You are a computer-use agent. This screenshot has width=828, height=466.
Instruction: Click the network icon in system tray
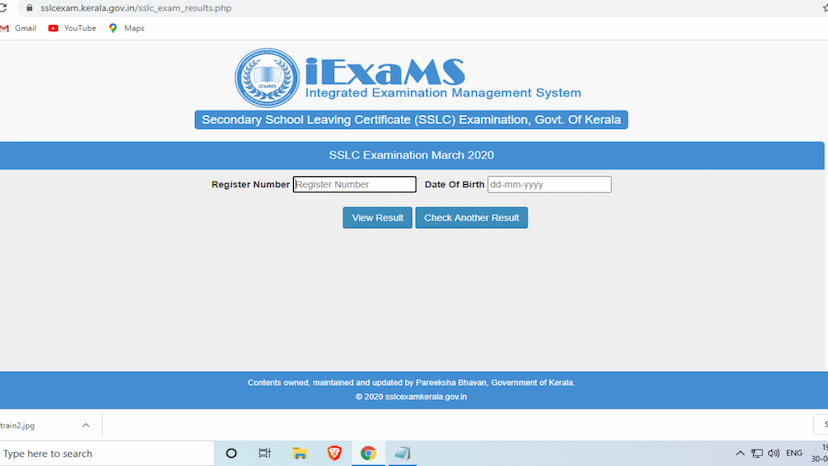coord(757,453)
